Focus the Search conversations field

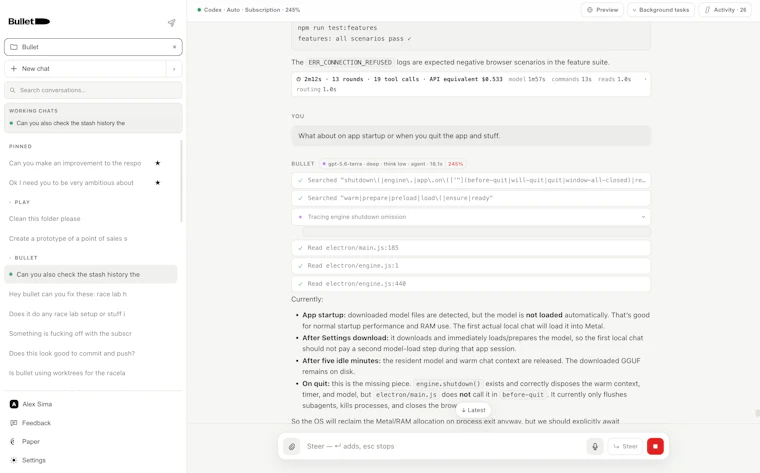(93, 90)
